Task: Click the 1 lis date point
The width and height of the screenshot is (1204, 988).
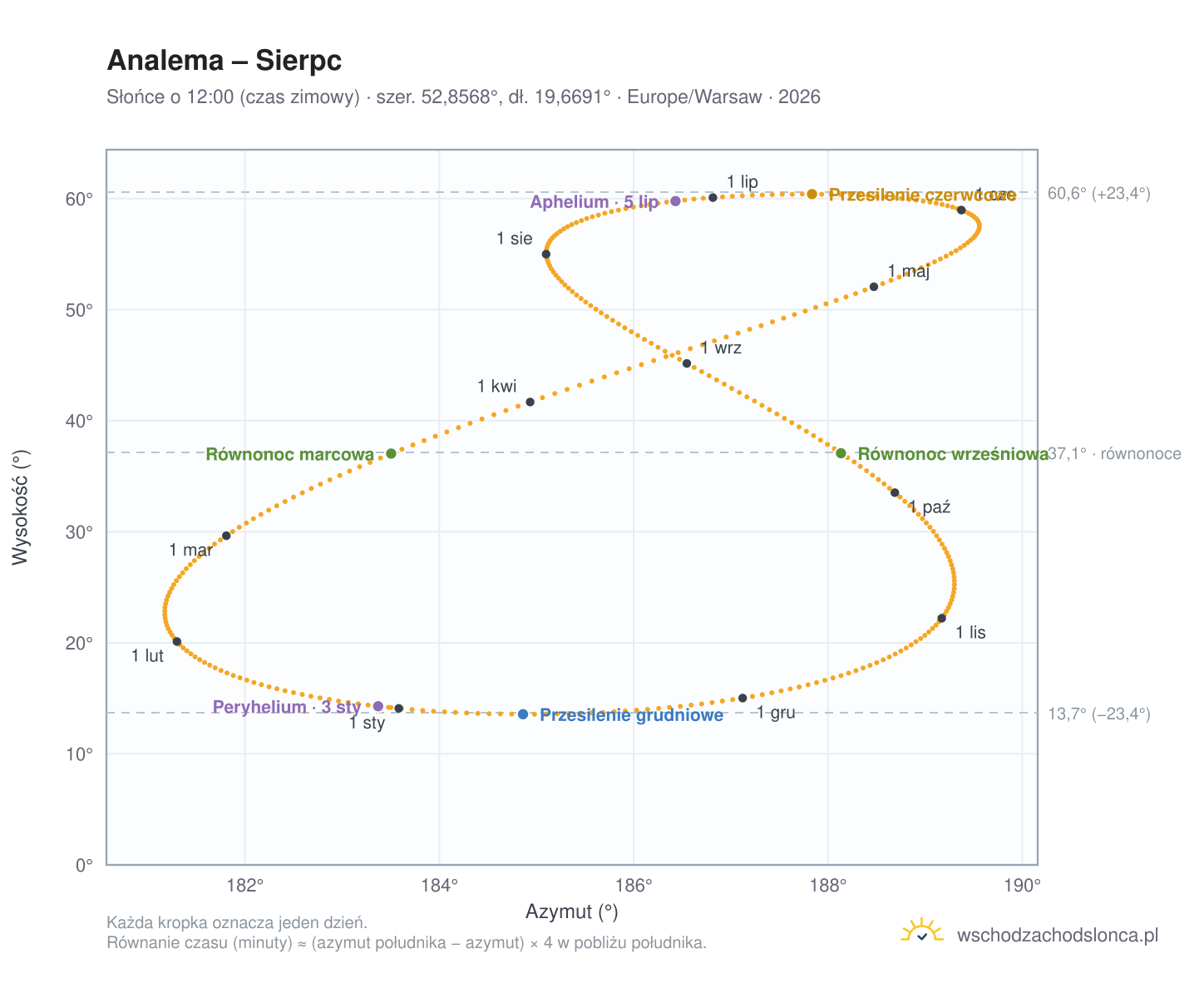Action: (x=941, y=618)
